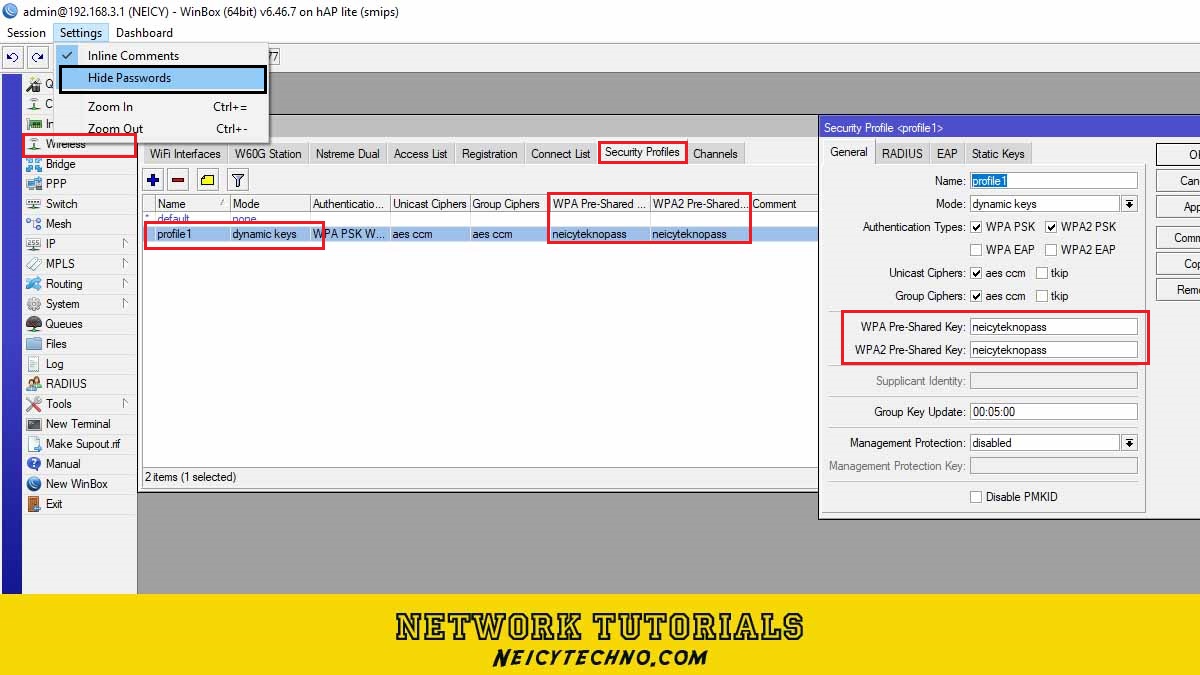Open the filter funnel in the list toolbar

tap(237, 180)
